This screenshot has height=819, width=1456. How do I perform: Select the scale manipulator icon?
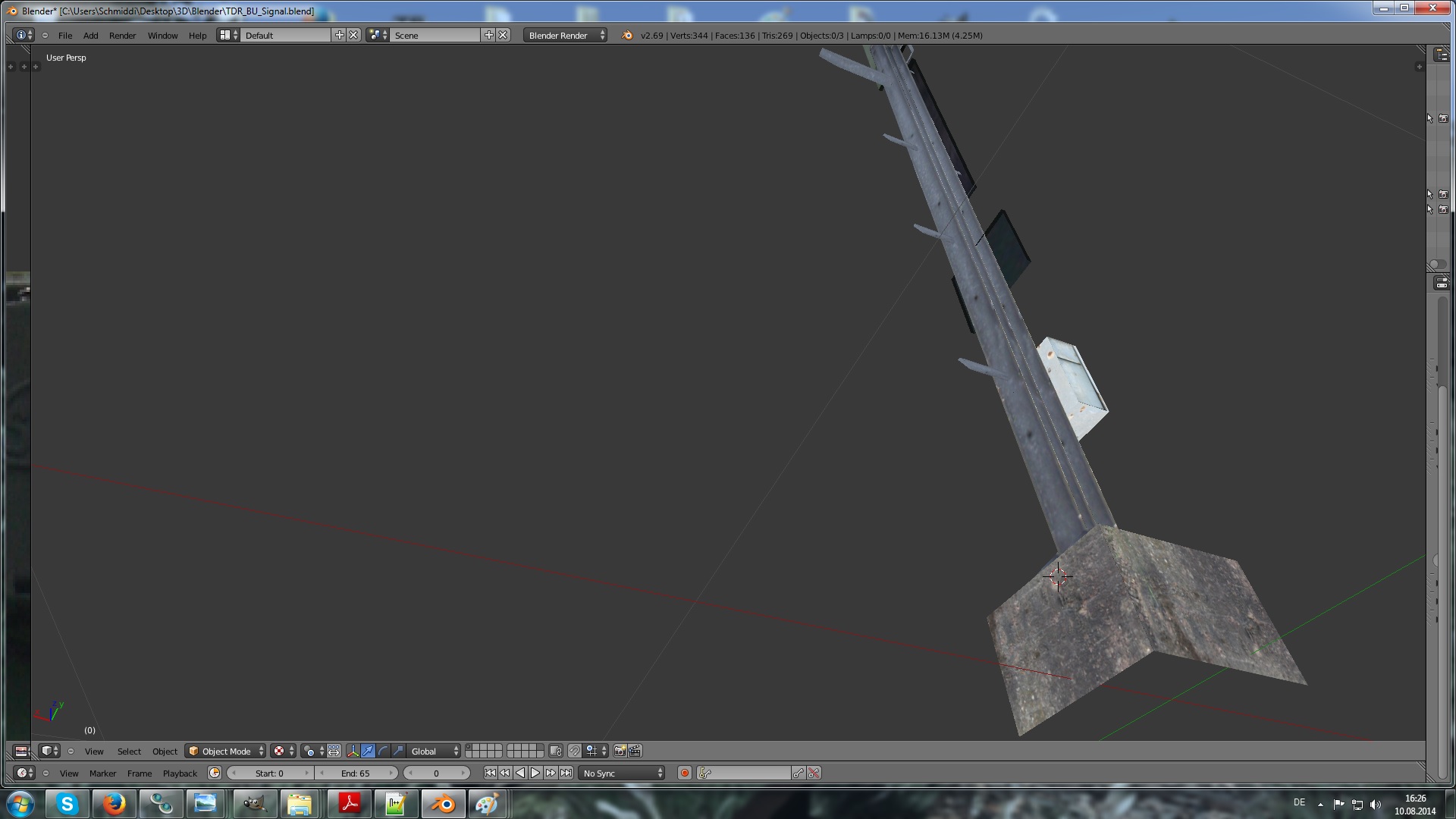[398, 751]
